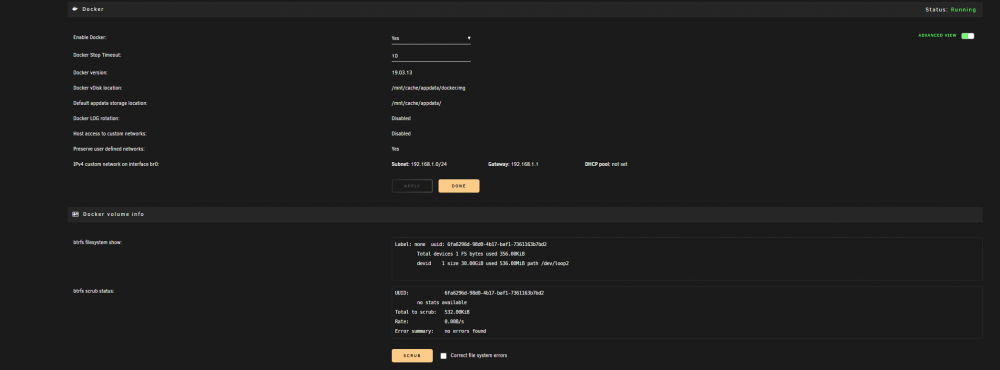Click the /mnt/cache/appdata/docker.img path

pyautogui.click(x=429, y=88)
